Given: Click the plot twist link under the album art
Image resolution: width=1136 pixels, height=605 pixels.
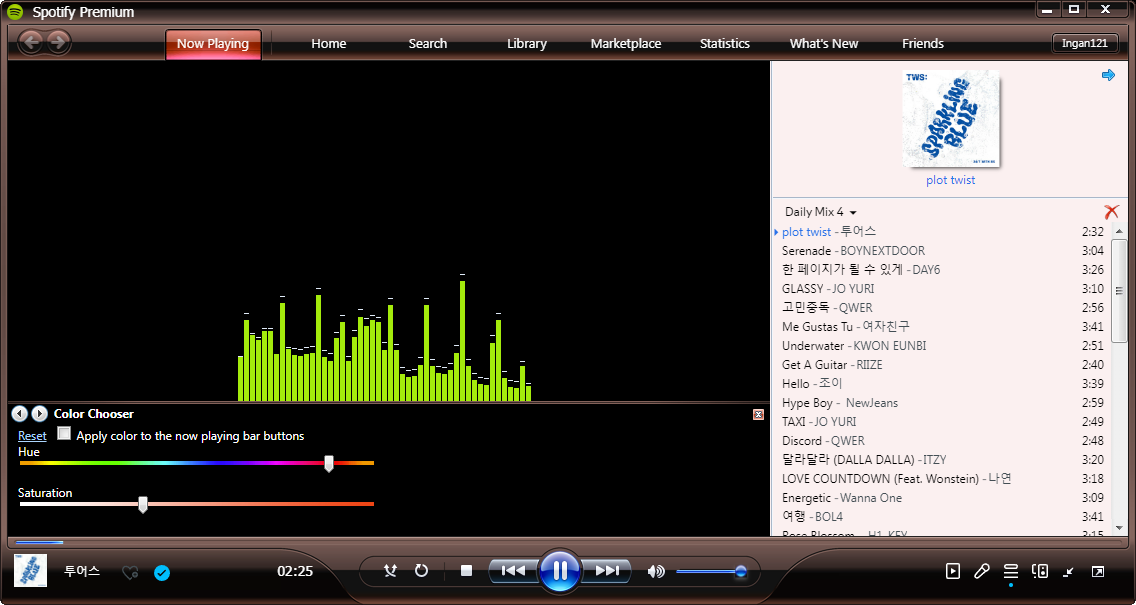Looking at the screenshot, I should pyautogui.click(x=951, y=180).
